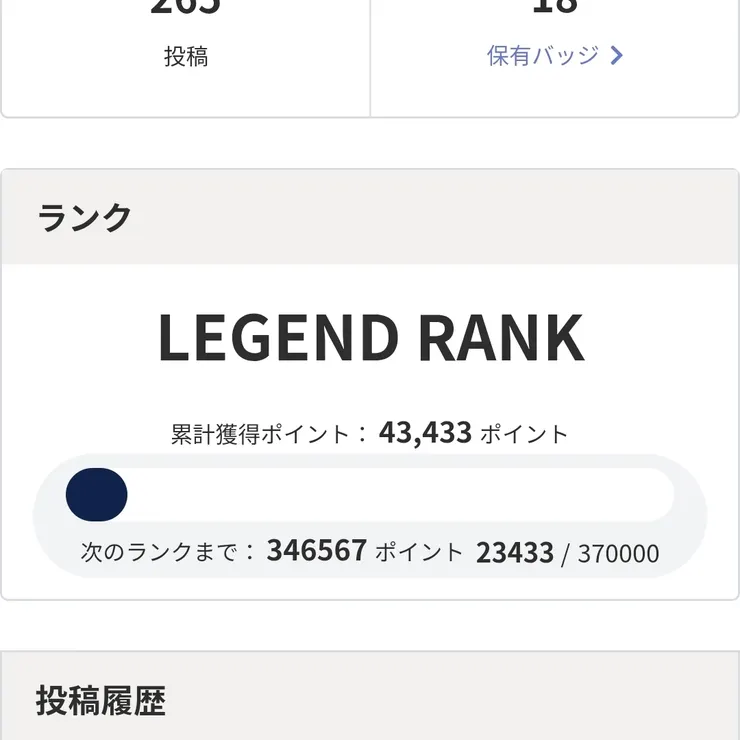Click the 346567 points remaining value
Image resolution: width=740 pixels, height=740 pixels.
(316, 551)
